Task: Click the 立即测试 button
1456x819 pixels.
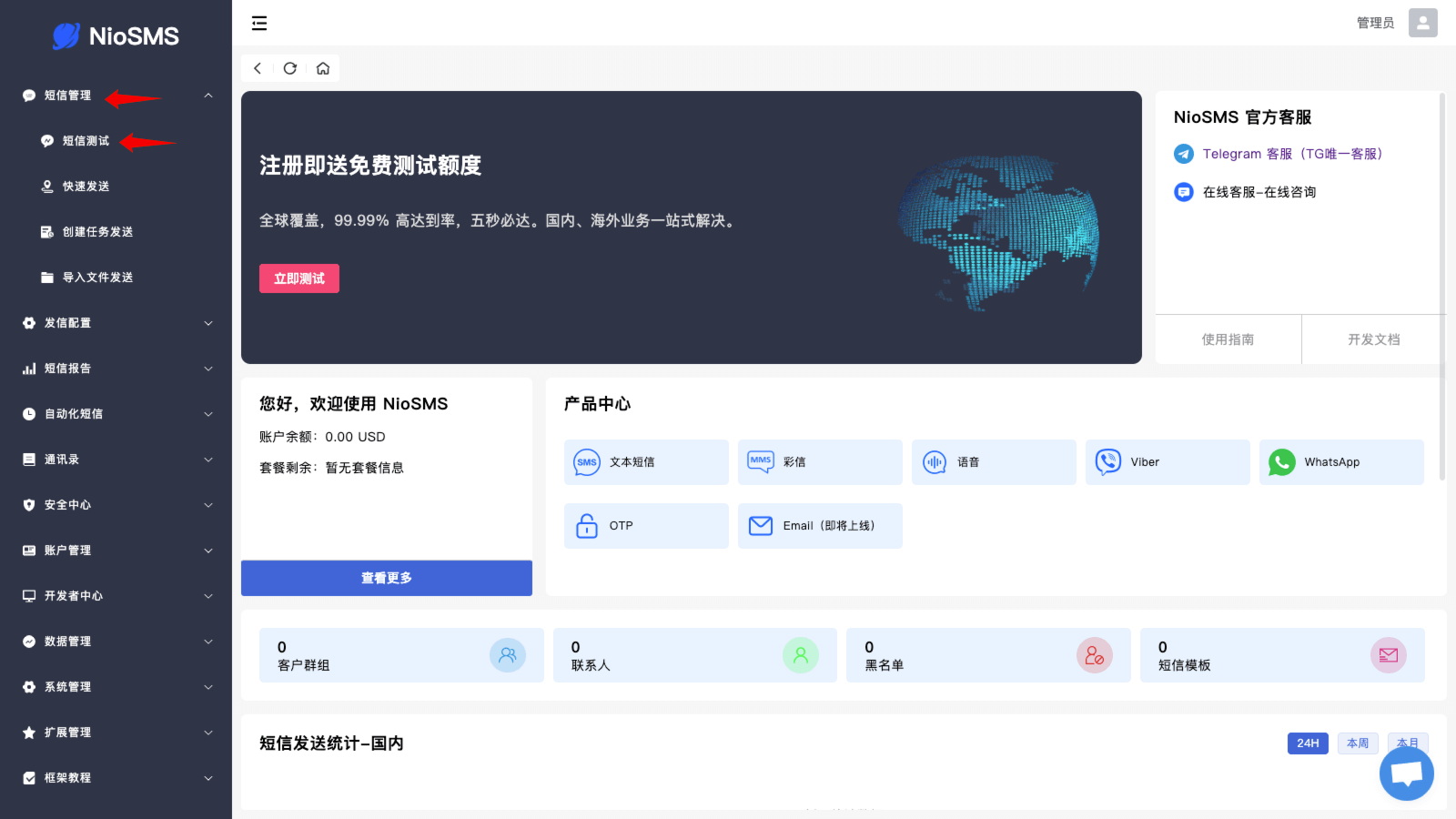Action: pyautogui.click(x=299, y=278)
